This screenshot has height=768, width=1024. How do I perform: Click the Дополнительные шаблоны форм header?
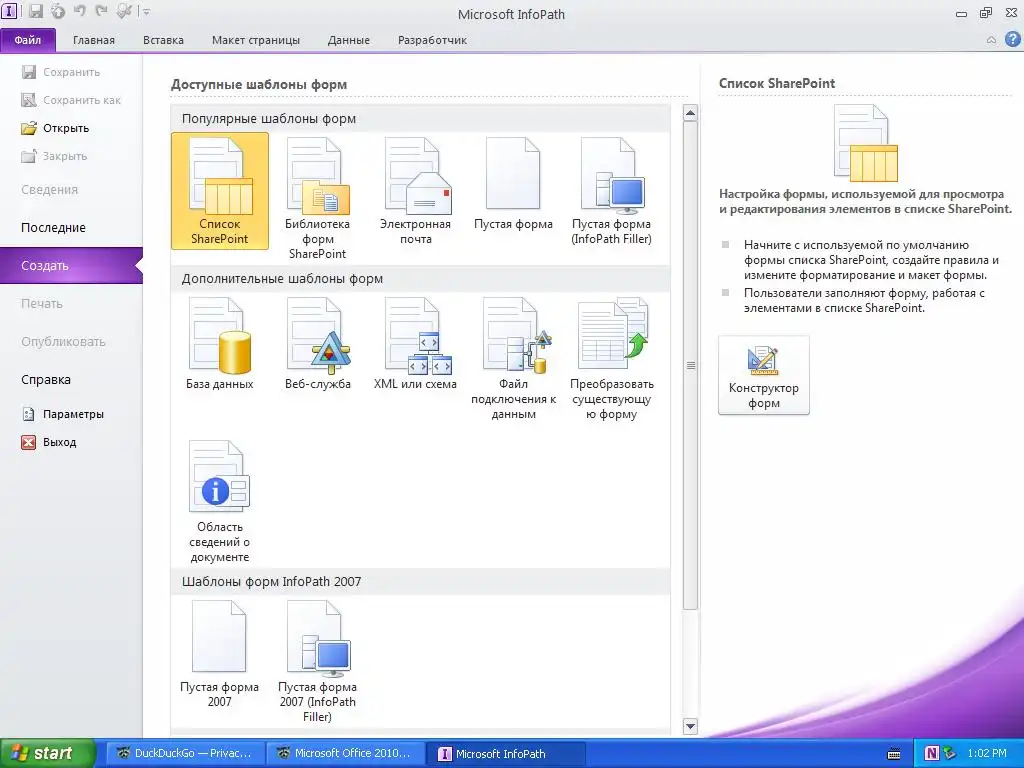click(421, 279)
